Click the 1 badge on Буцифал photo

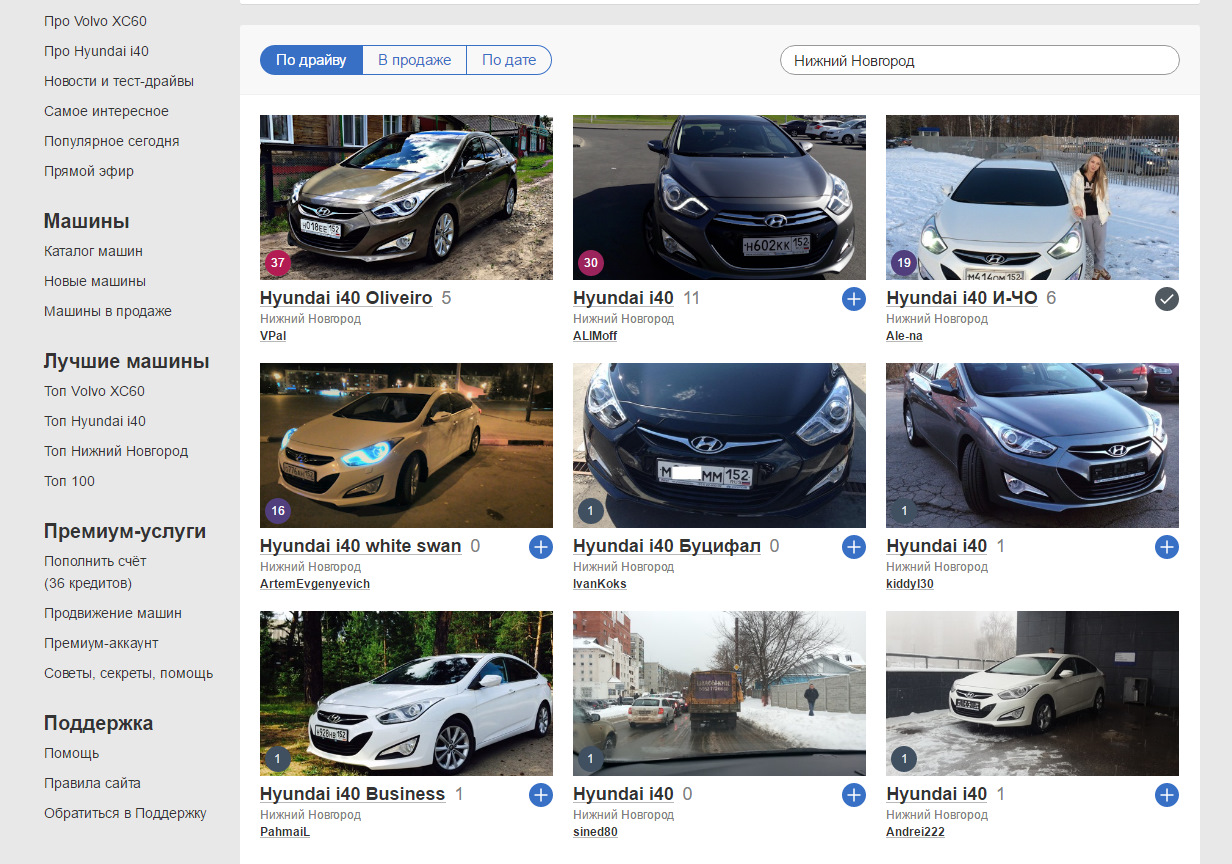(590, 511)
